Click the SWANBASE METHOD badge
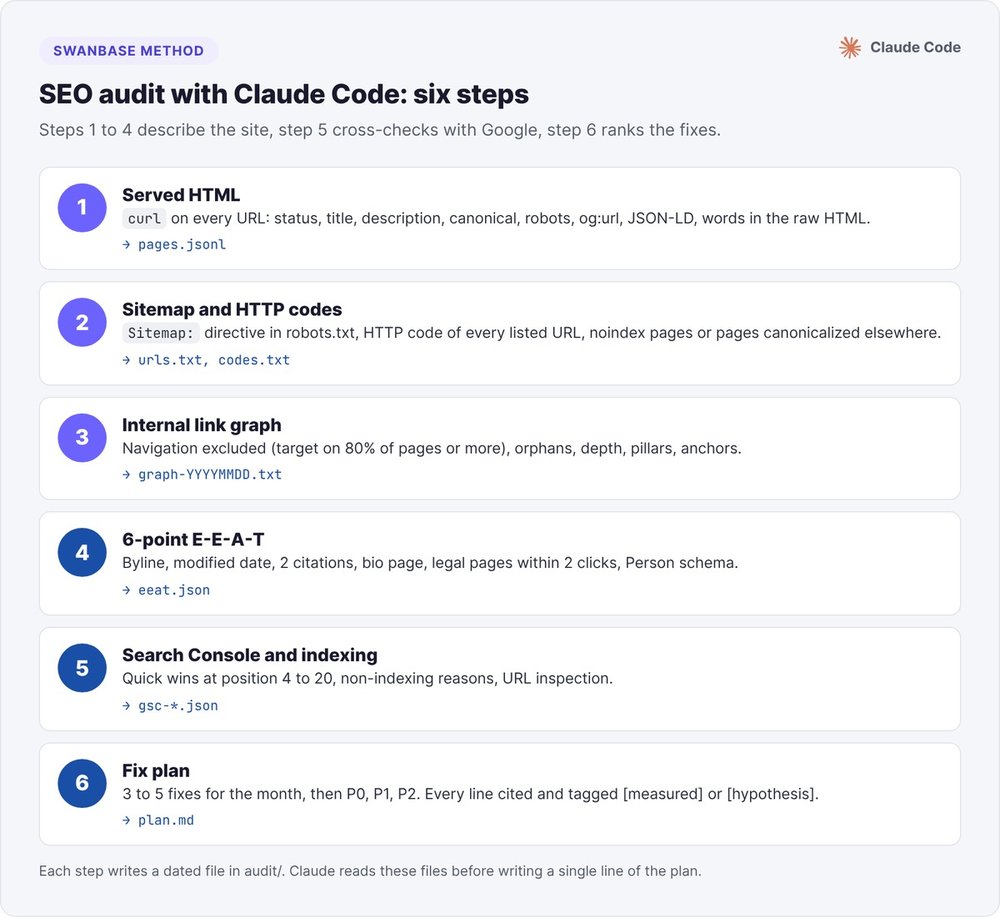The image size is (1000, 918). [129, 51]
